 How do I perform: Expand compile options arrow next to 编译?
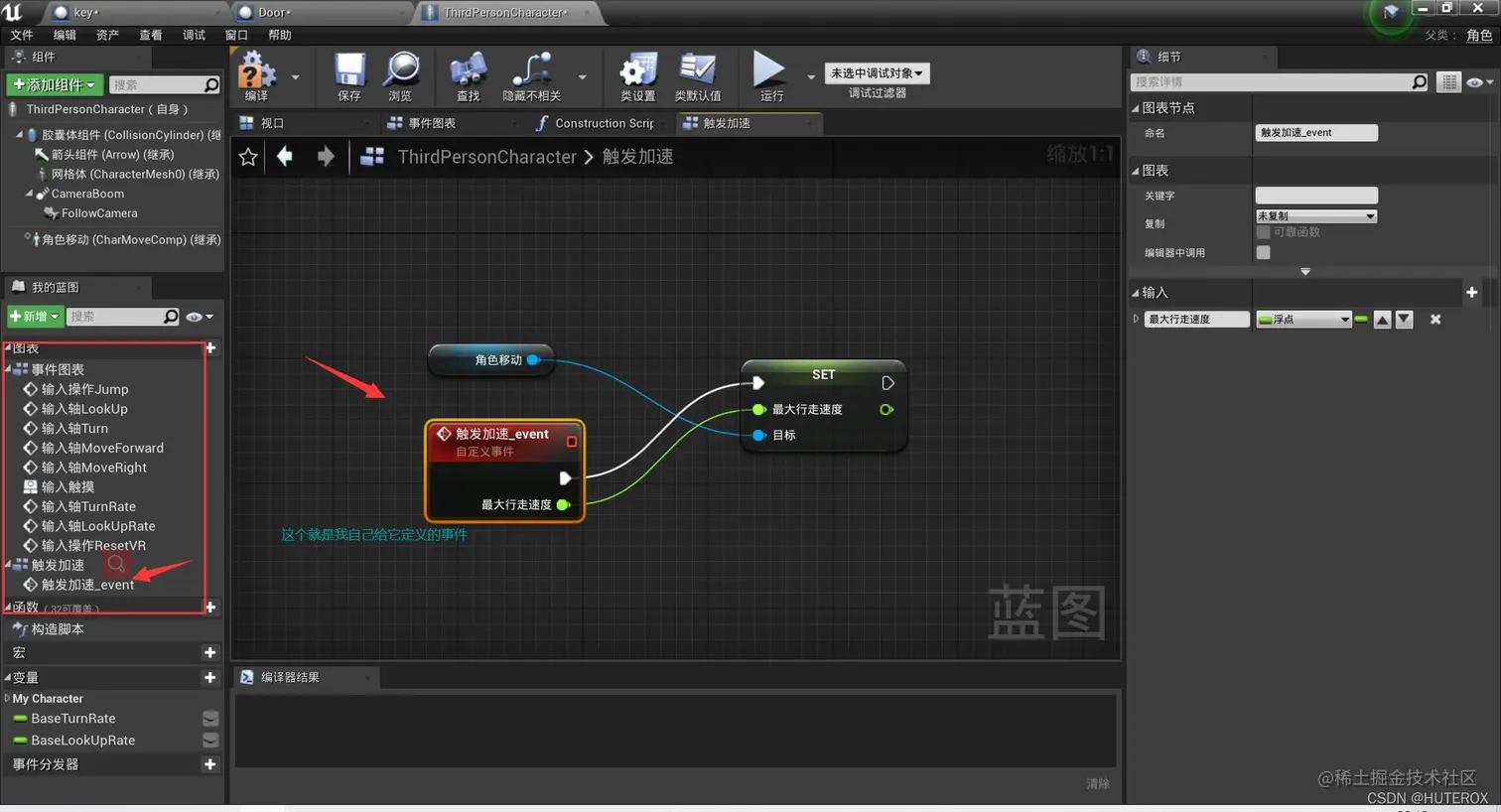295,76
